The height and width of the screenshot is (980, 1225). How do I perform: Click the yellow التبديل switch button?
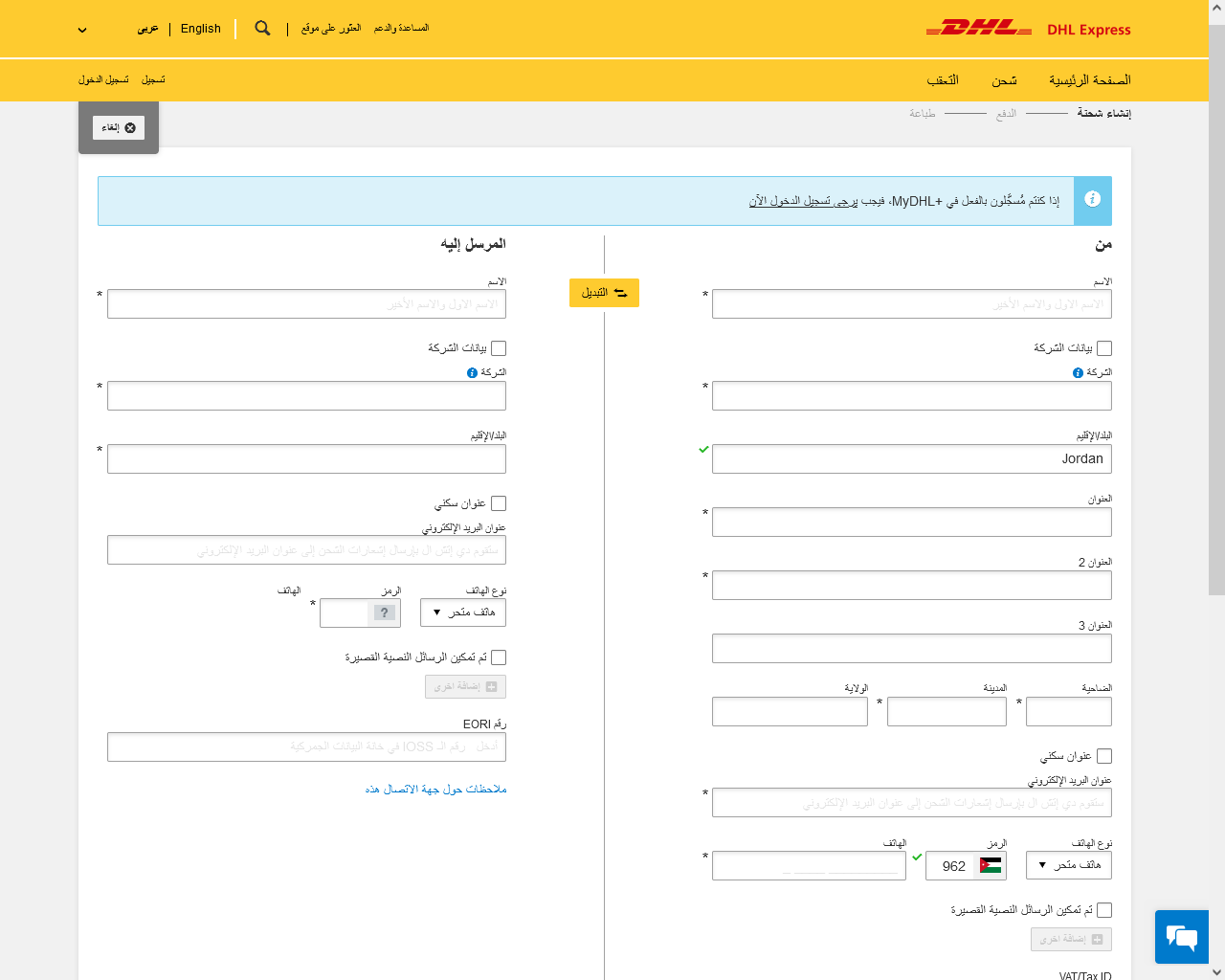tap(604, 293)
